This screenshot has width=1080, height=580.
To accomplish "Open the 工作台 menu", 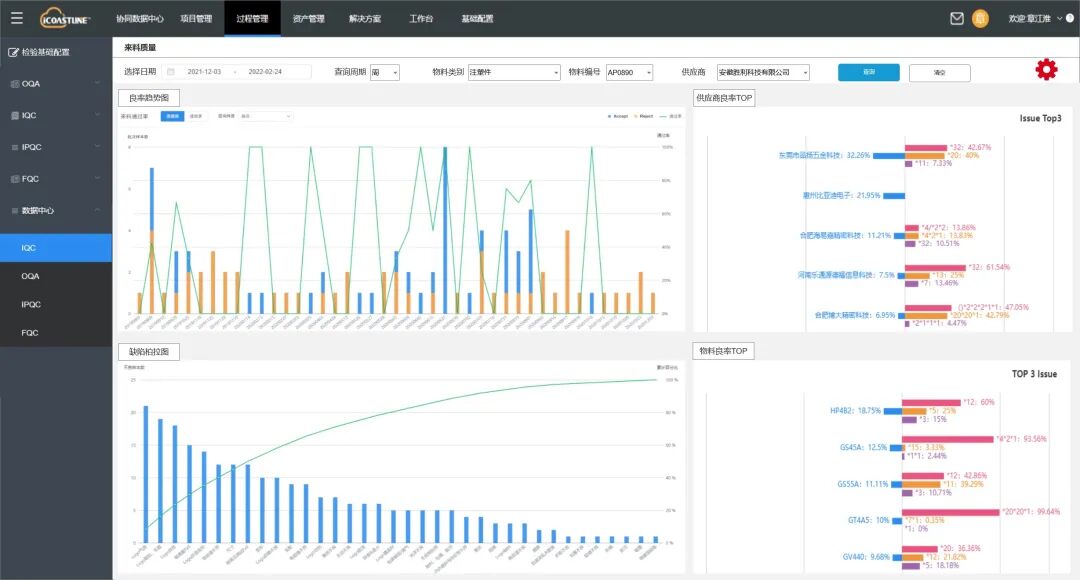I will 421,19.
